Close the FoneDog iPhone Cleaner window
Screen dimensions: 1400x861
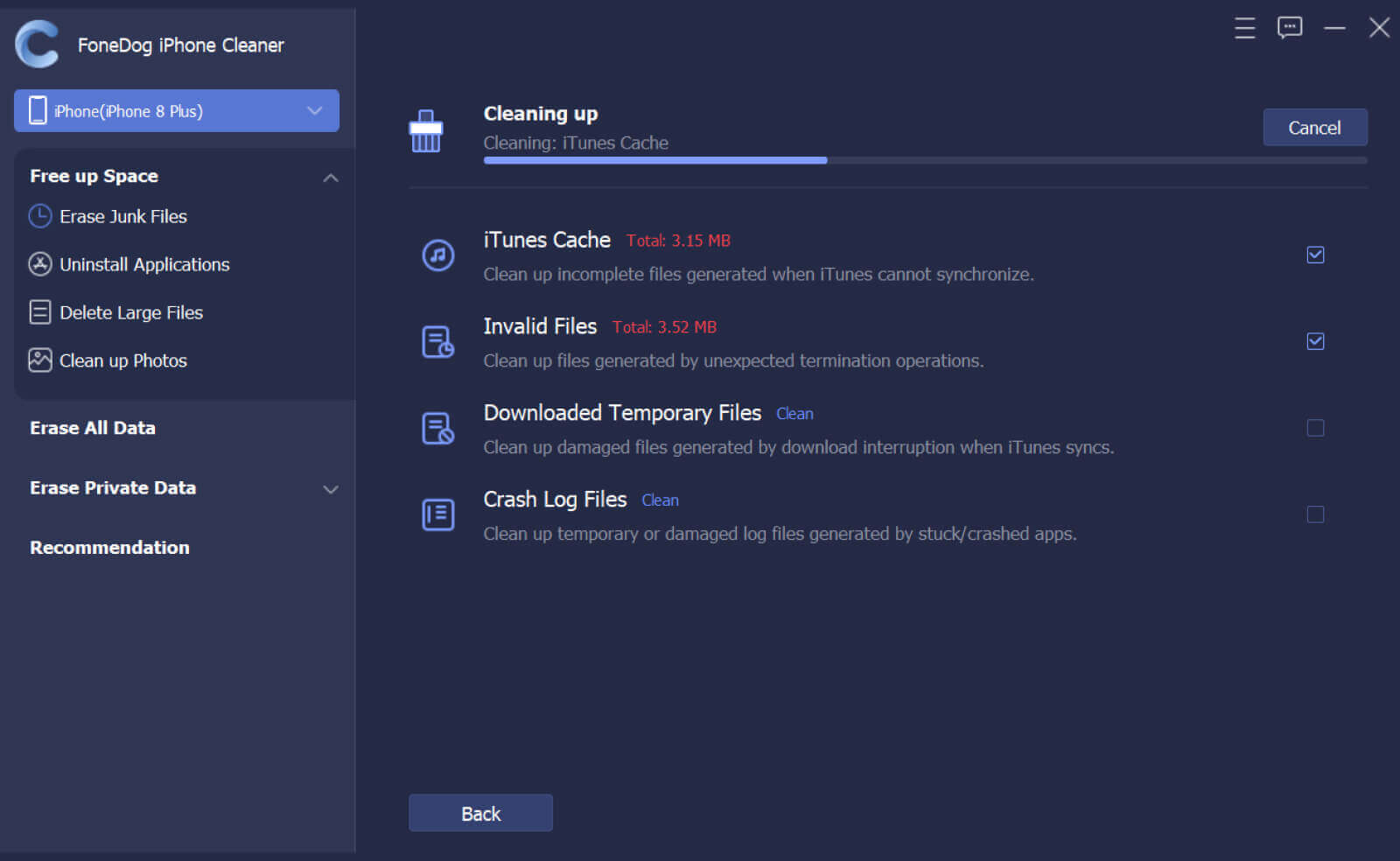(1379, 28)
